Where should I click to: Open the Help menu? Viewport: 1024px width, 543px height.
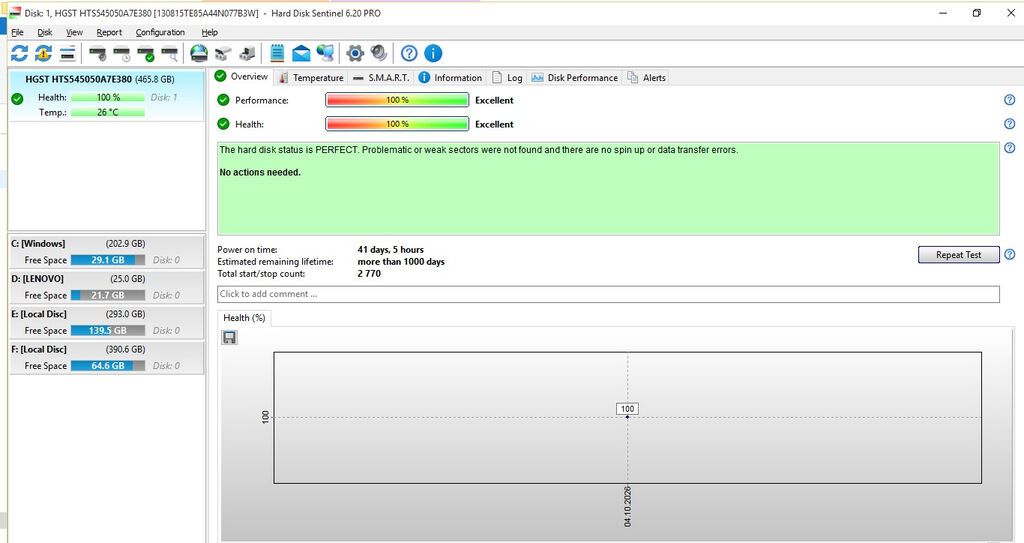click(x=209, y=32)
